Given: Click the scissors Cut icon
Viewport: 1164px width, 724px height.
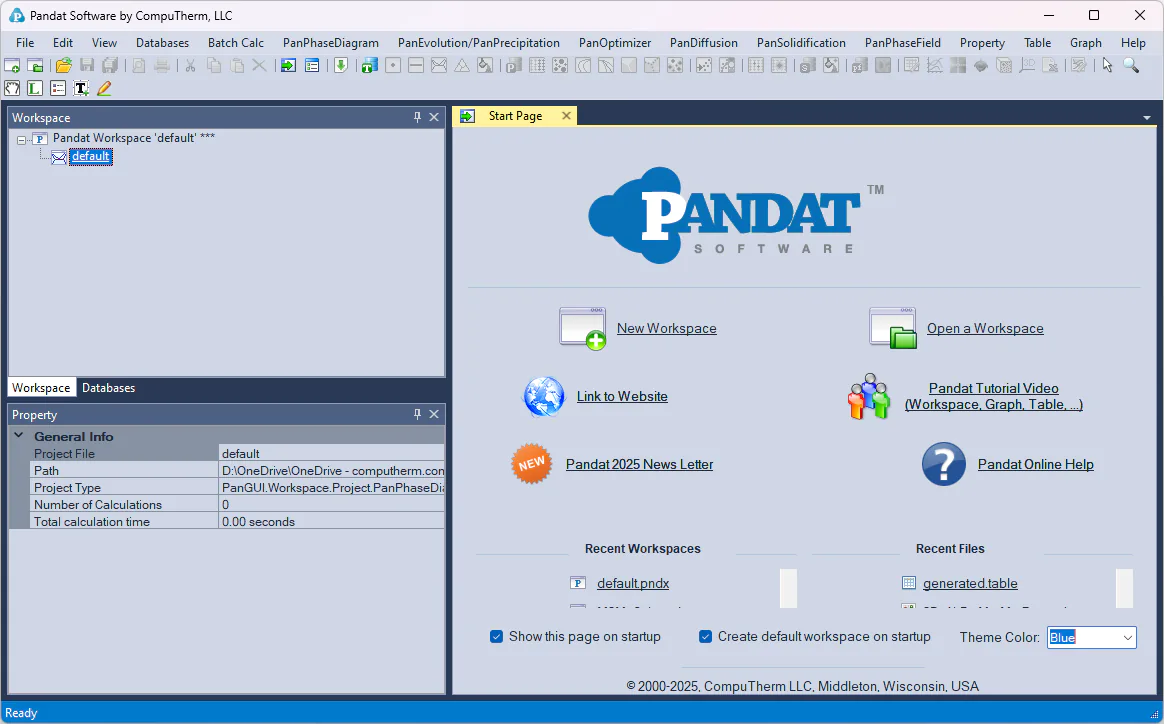Looking at the screenshot, I should (190, 65).
